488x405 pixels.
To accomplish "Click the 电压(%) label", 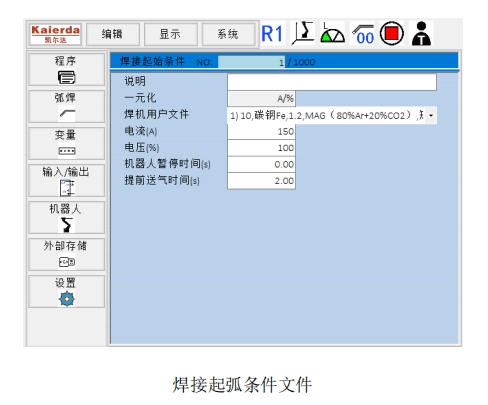I will tap(142, 147).
